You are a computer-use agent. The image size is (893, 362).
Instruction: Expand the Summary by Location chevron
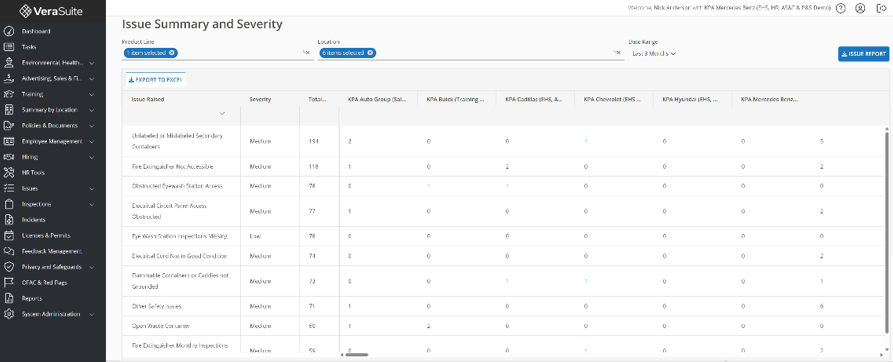92,110
